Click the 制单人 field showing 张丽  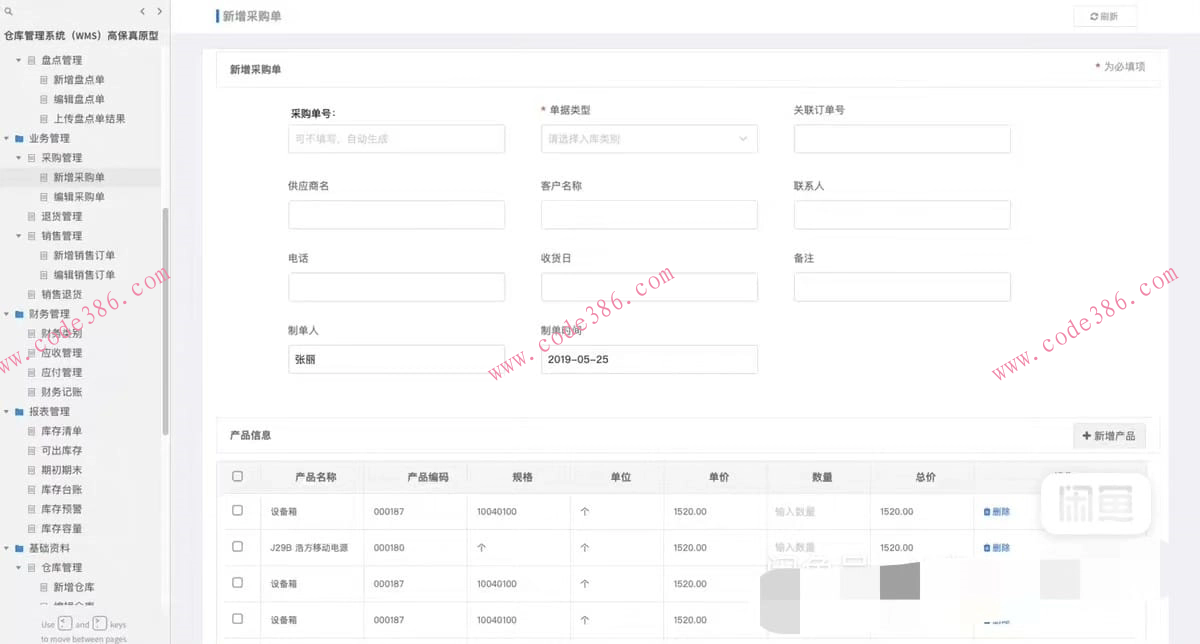[x=396, y=359]
